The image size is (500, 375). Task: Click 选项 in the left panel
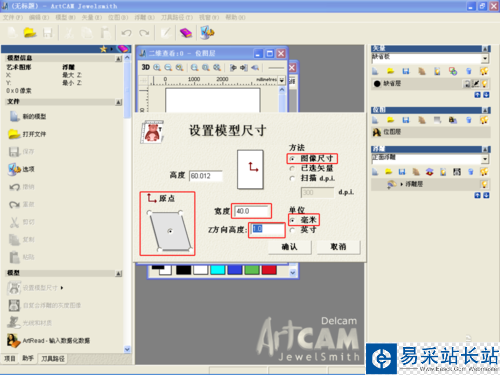pyautogui.click(x=28, y=169)
